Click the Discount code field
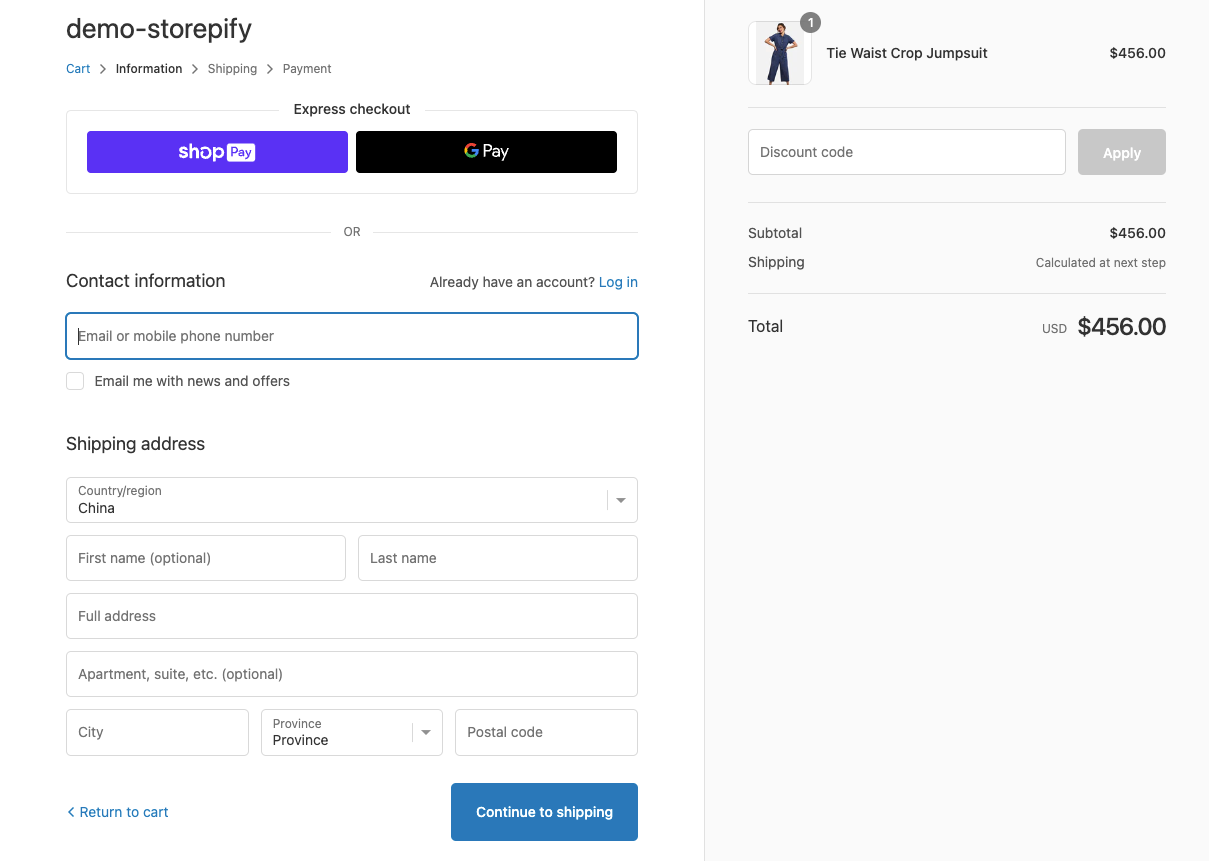 coord(907,152)
